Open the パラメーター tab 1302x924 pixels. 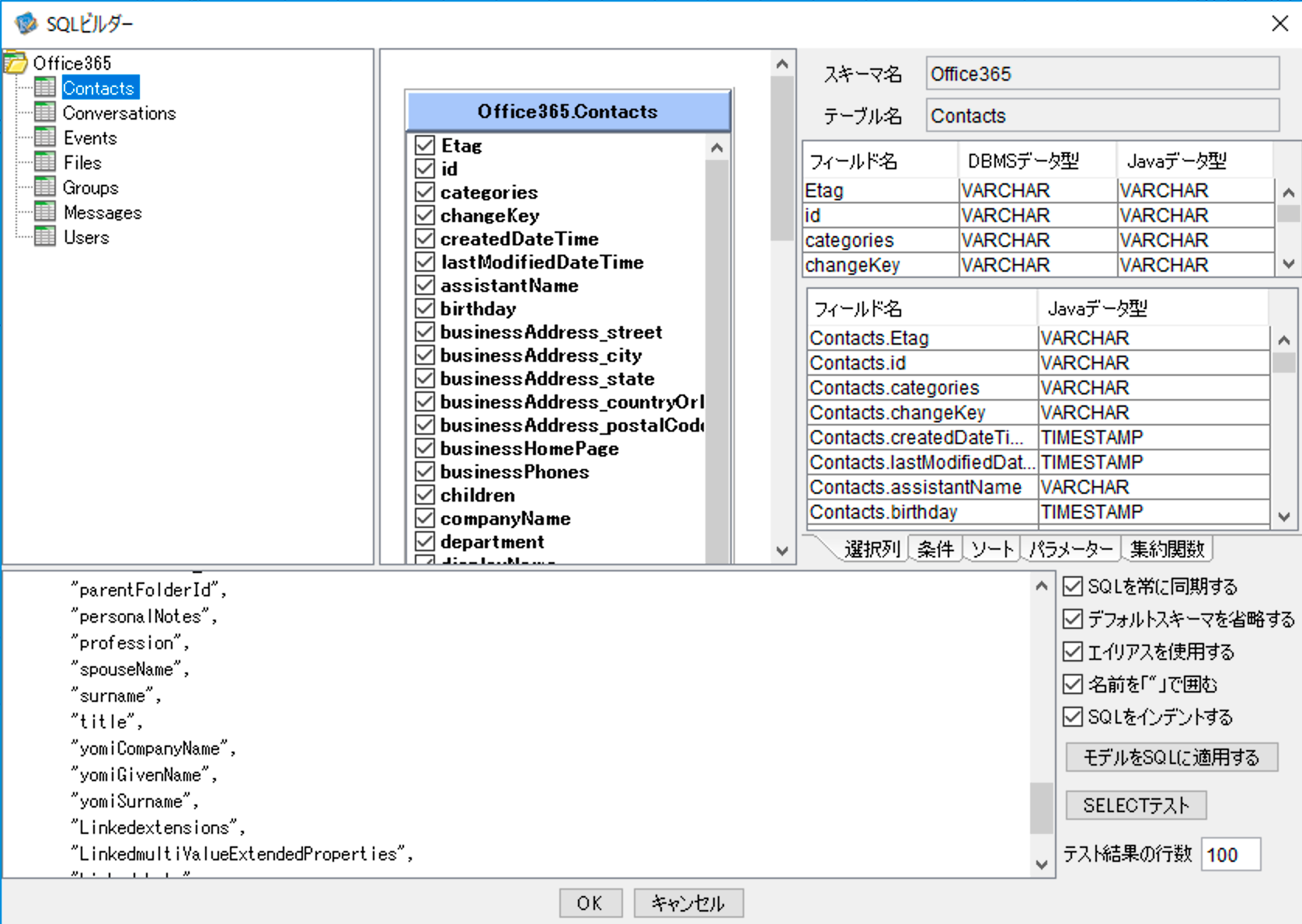(x=1070, y=549)
